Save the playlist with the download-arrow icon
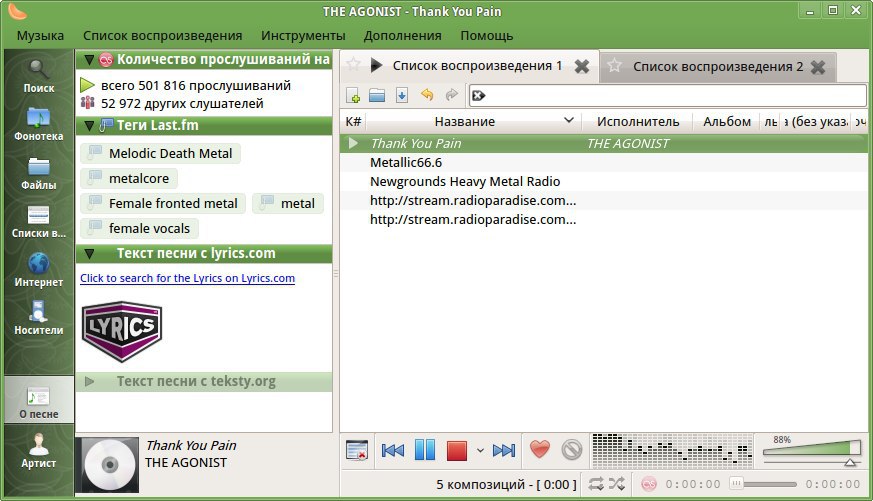The image size is (873, 501). click(x=401, y=95)
